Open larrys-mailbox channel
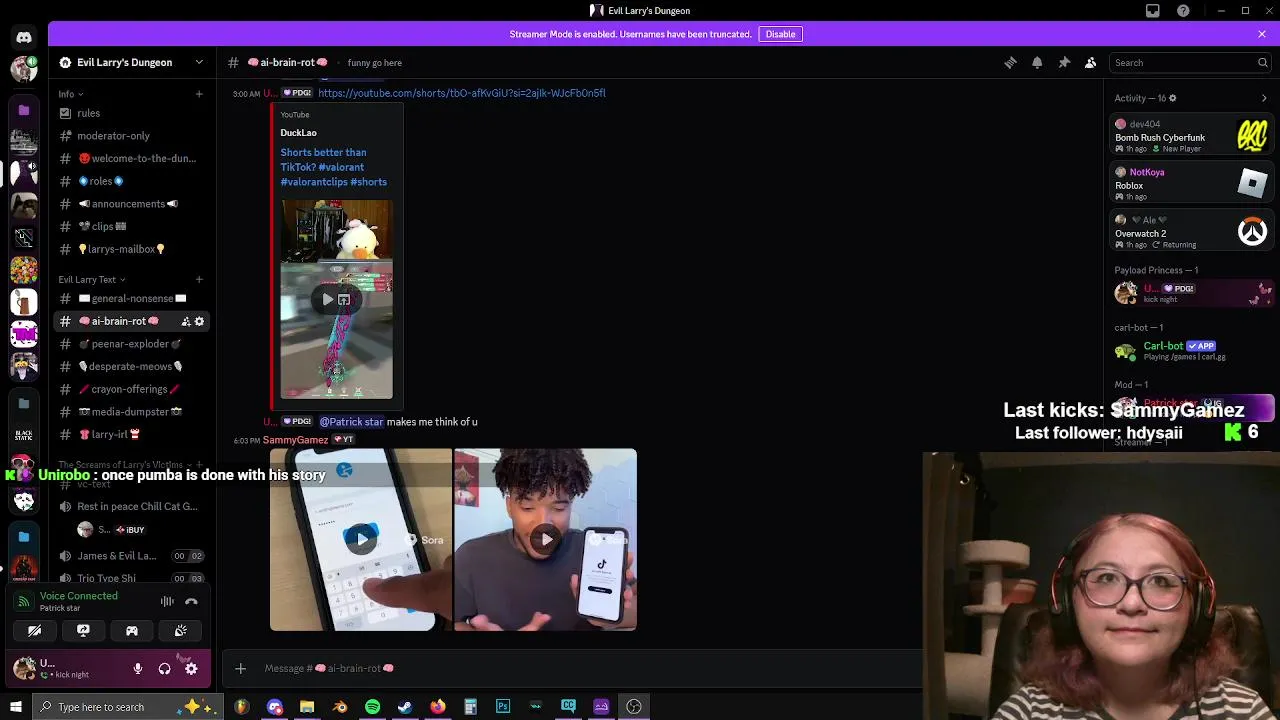The image size is (1280, 720). pos(131,249)
